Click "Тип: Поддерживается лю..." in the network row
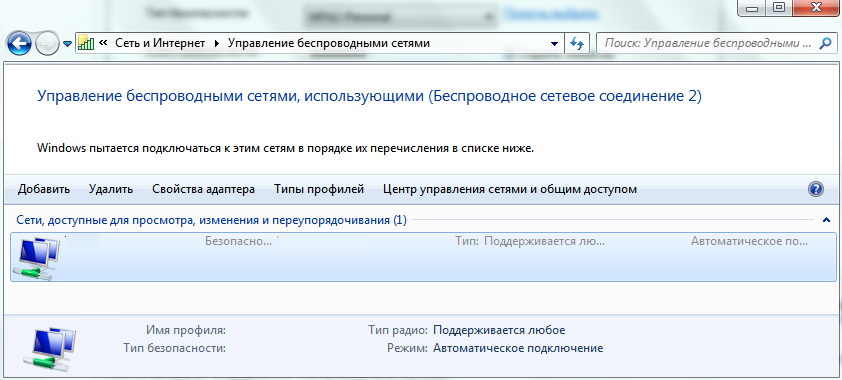Screen dimensions: 842x380 pos(530,242)
